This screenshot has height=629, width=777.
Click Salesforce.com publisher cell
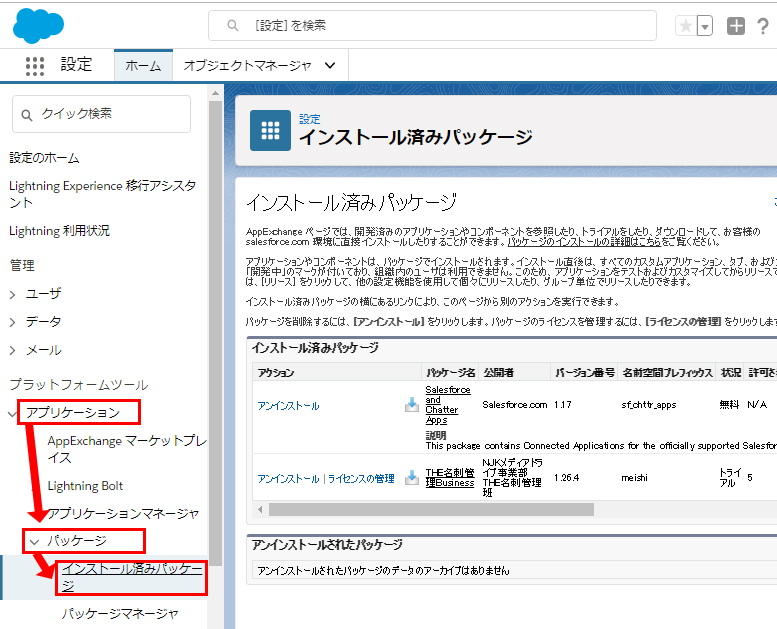click(514, 405)
